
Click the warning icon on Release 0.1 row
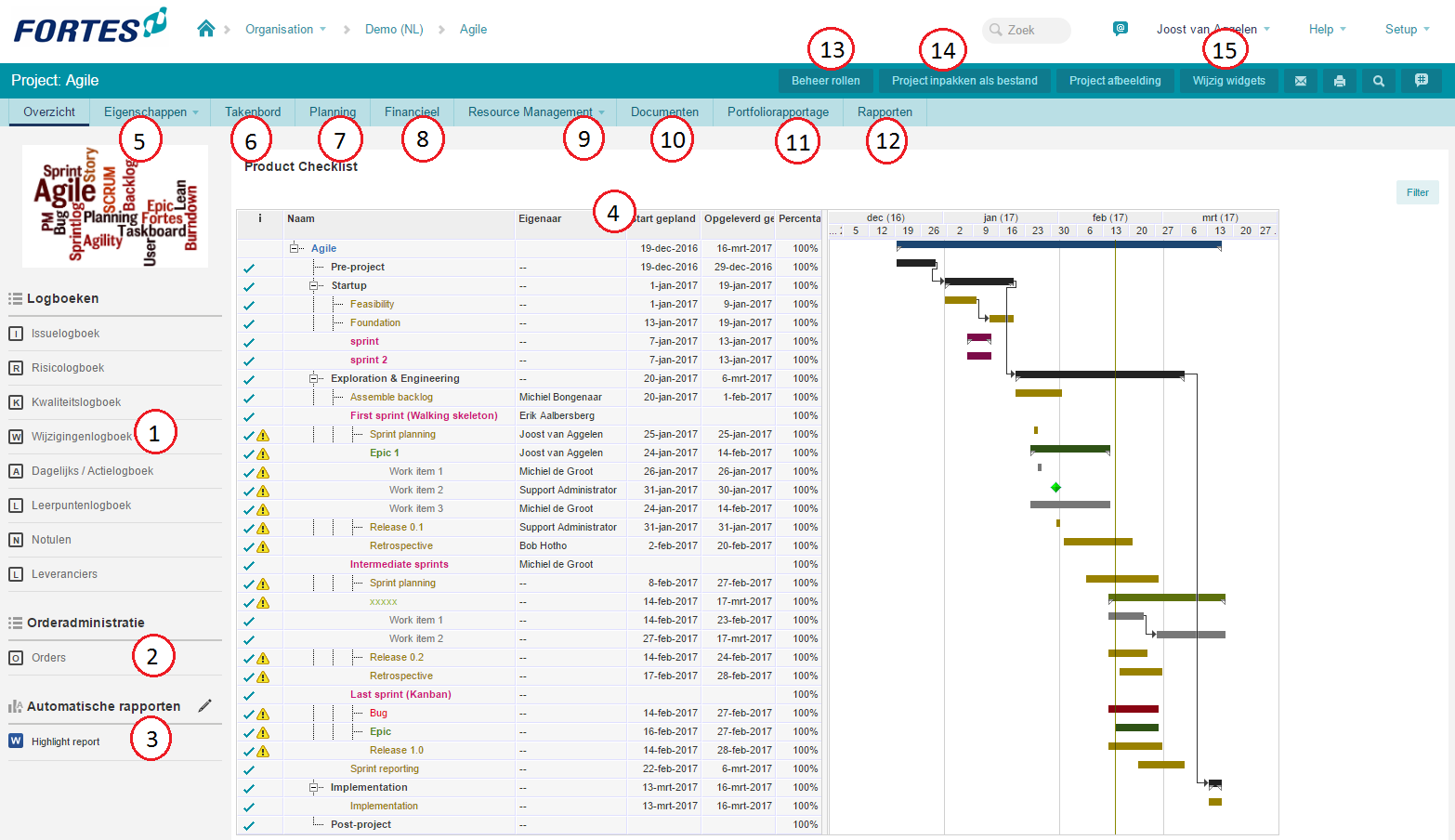tap(263, 528)
